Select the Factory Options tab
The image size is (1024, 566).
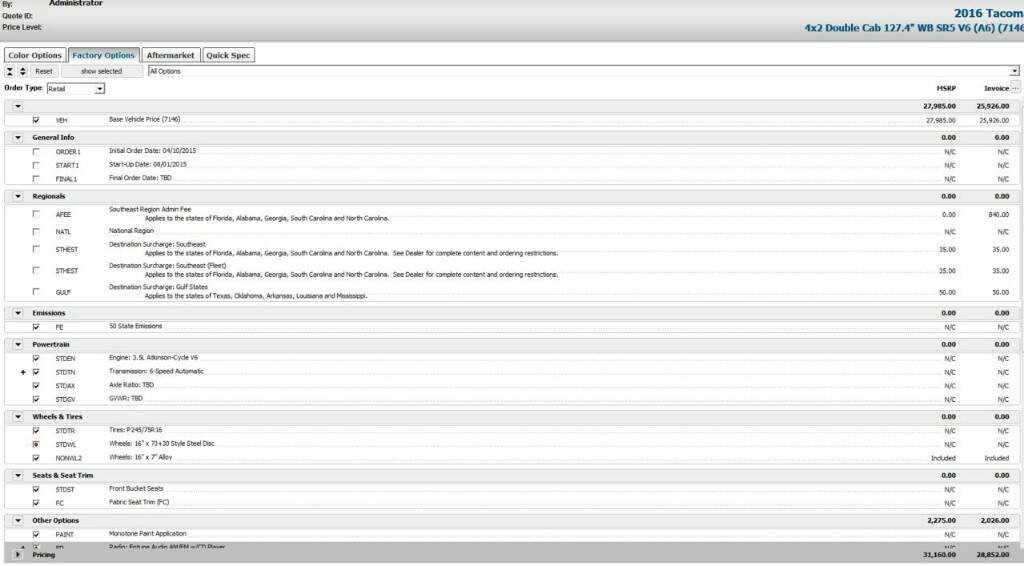coord(103,55)
